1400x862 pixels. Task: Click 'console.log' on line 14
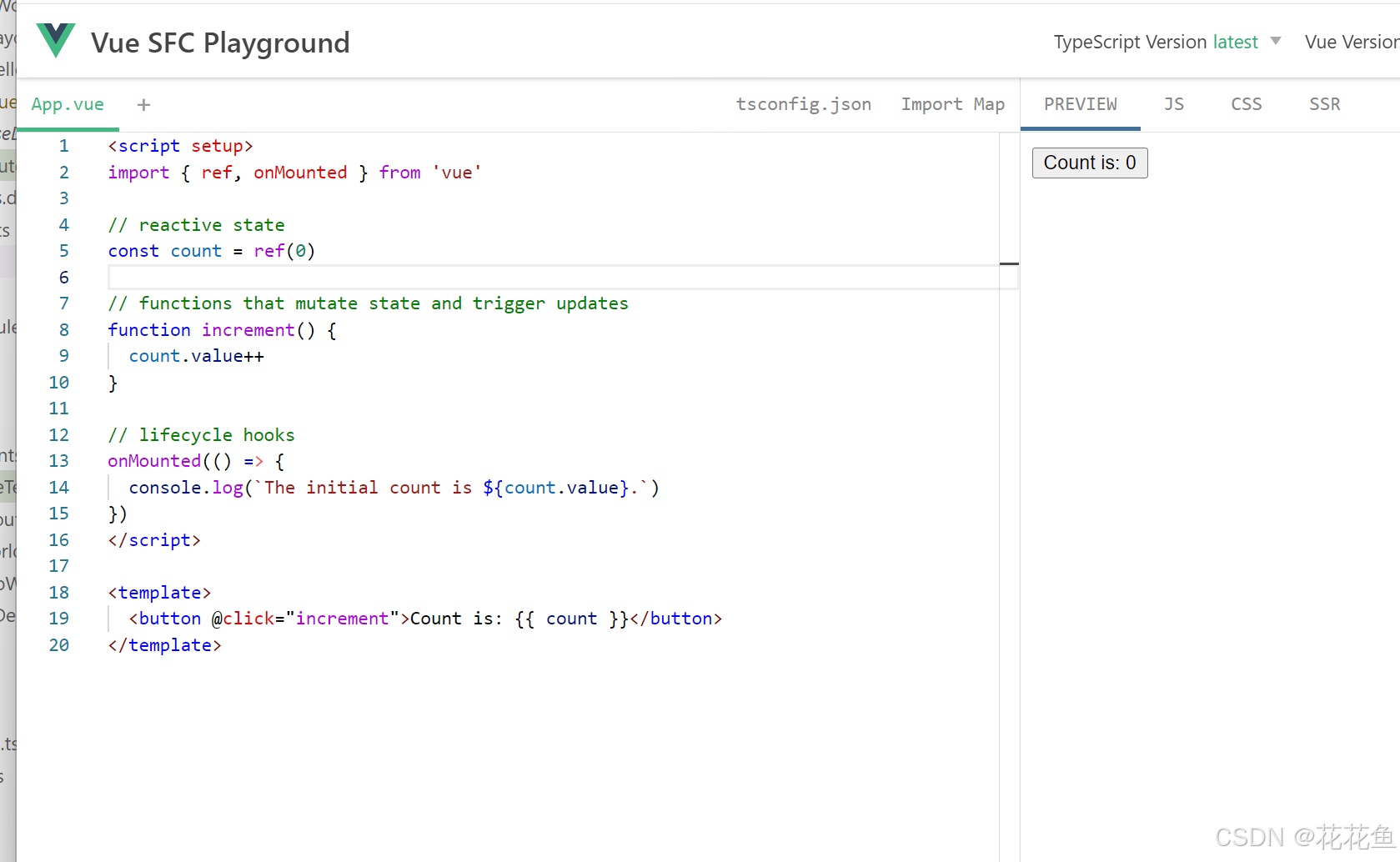click(186, 488)
